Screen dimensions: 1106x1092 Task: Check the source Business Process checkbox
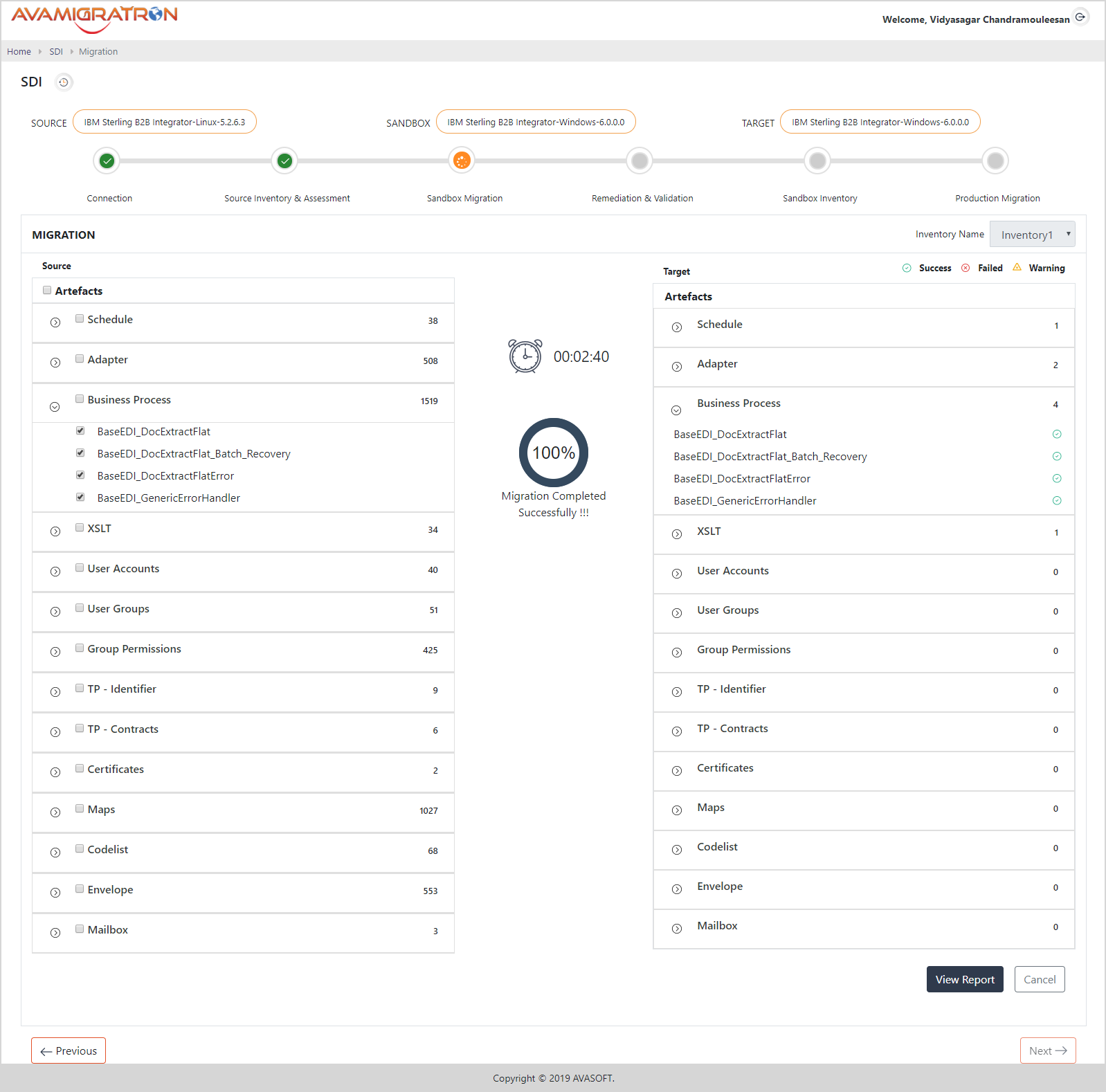(x=80, y=399)
